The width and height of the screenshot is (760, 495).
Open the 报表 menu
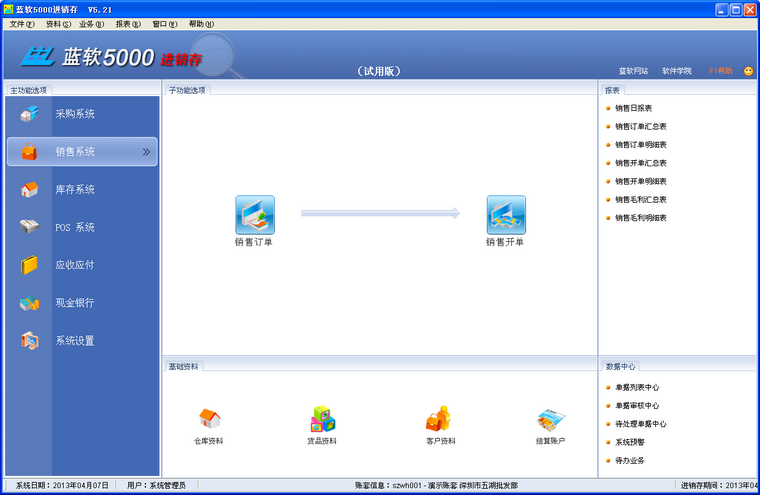coord(128,24)
